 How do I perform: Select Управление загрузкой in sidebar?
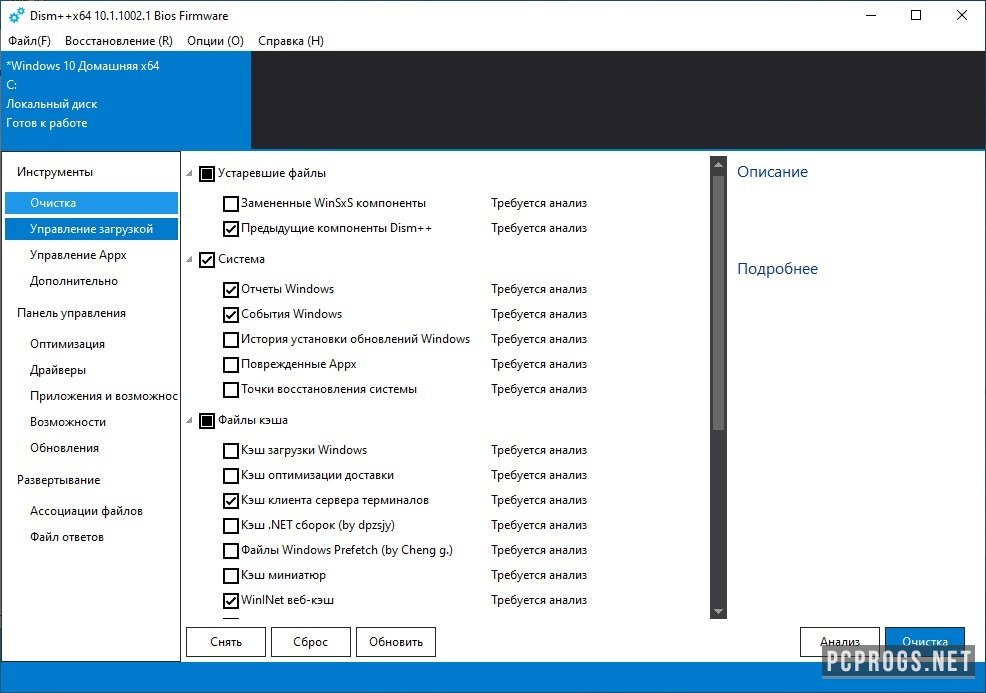(x=91, y=229)
